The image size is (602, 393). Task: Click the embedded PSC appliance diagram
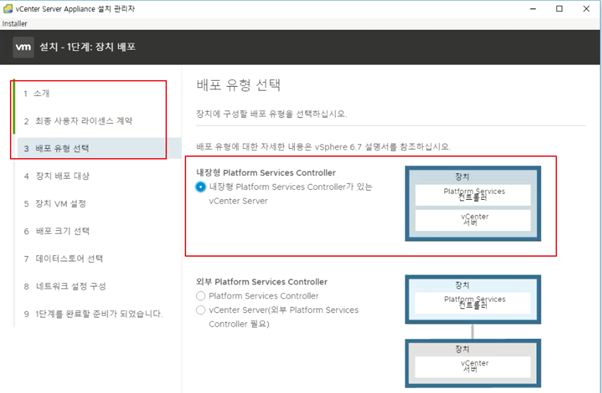(473, 204)
